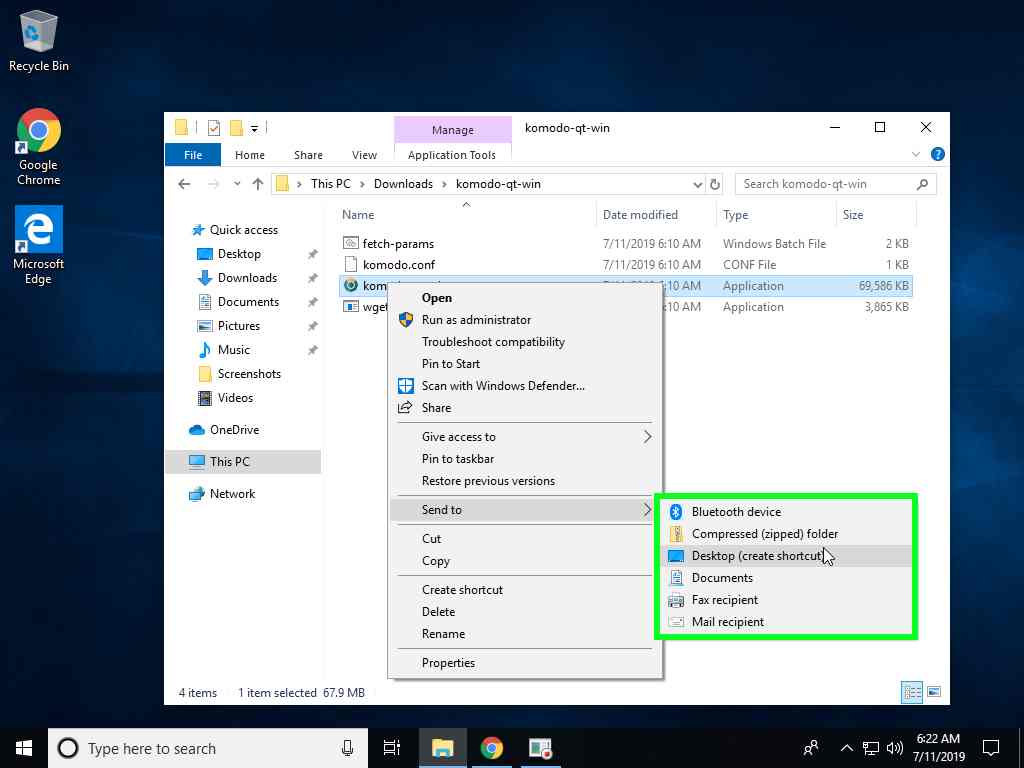The width and height of the screenshot is (1024, 768).
Task: Send file to Documents
Action: [x=788, y=578]
